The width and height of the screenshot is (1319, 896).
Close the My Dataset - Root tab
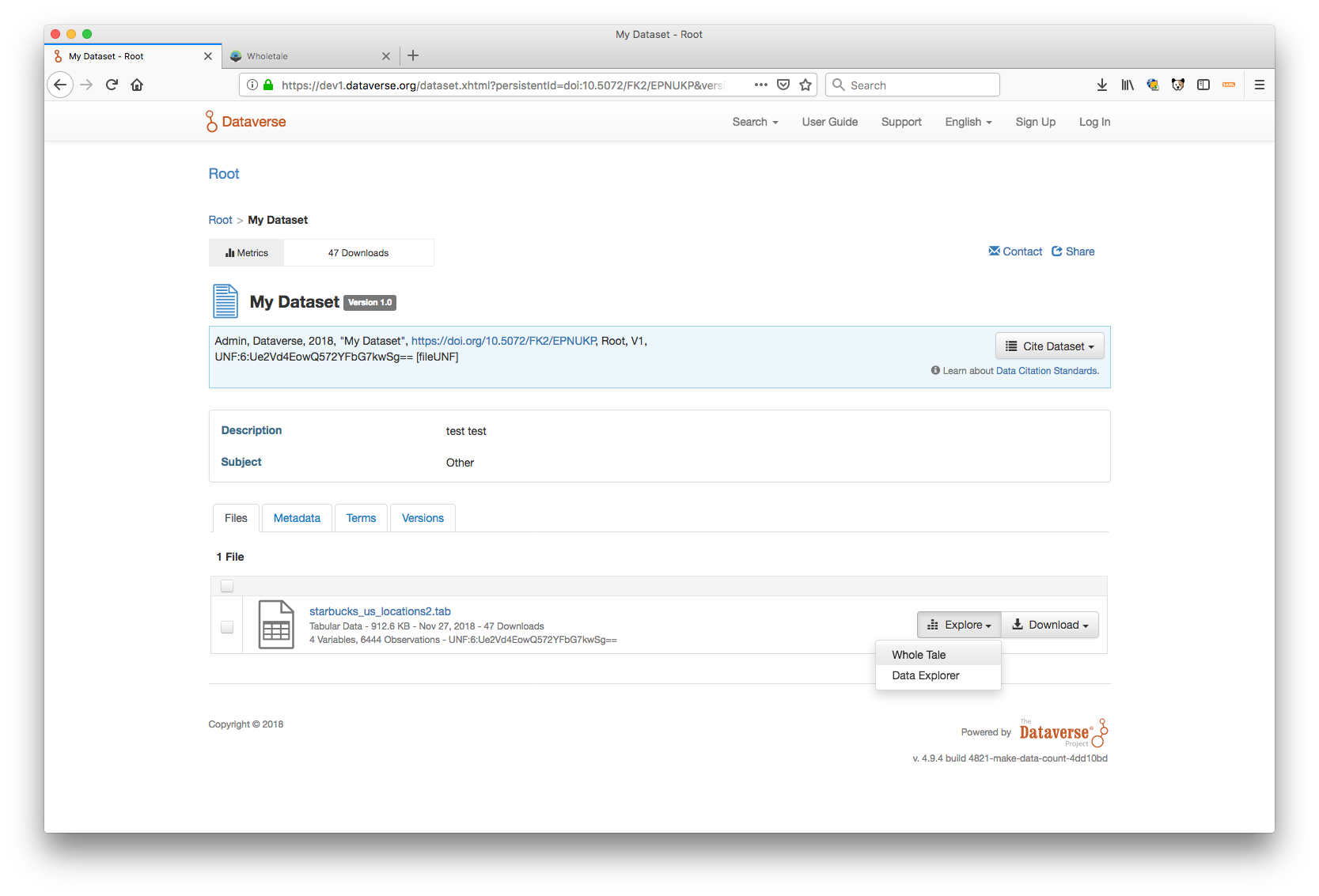tap(208, 56)
